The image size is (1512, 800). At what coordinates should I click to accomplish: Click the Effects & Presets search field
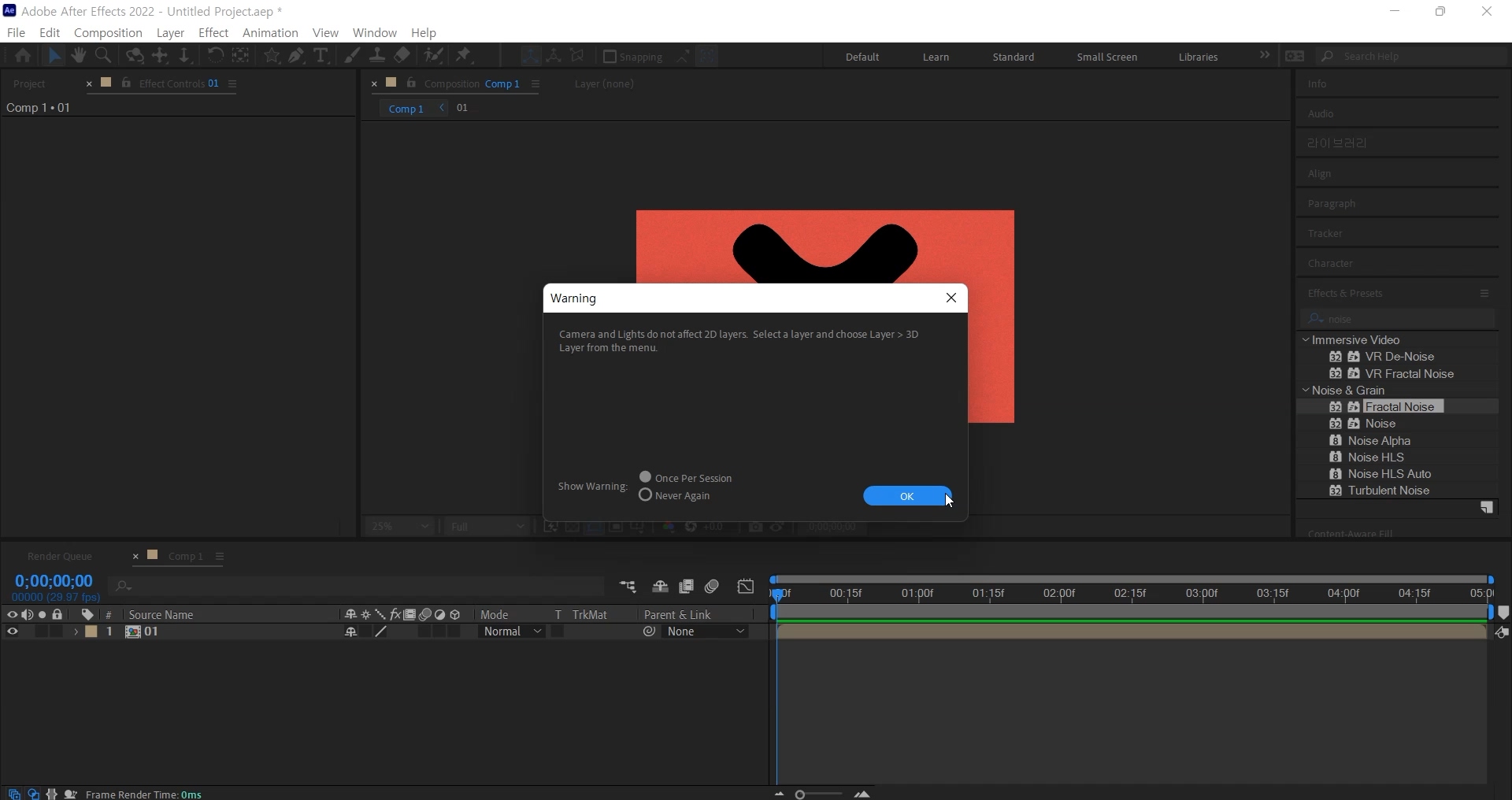tap(1398, 319)
